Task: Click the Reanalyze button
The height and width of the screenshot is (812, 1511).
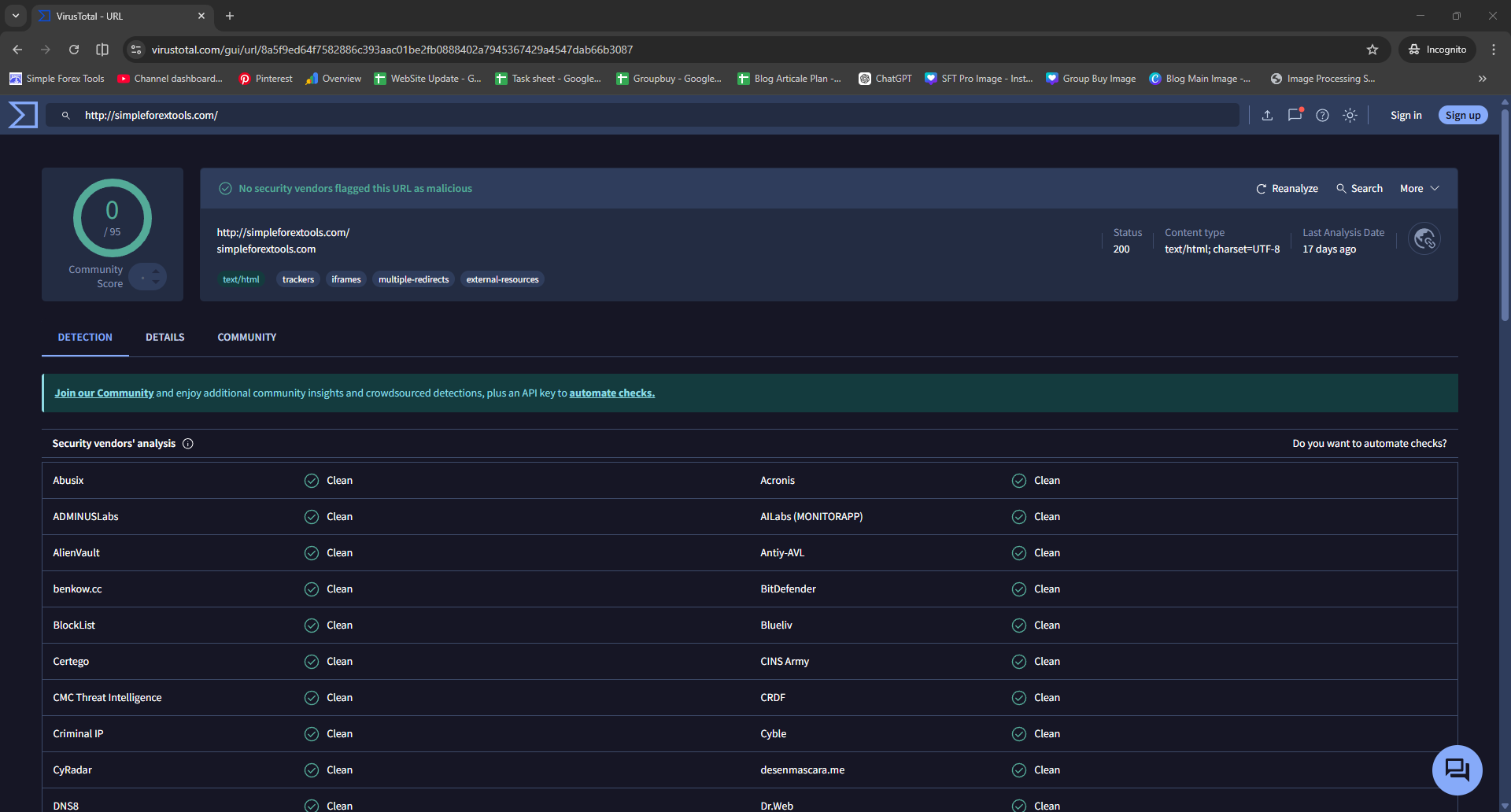Action: (x=1287, y=189)
